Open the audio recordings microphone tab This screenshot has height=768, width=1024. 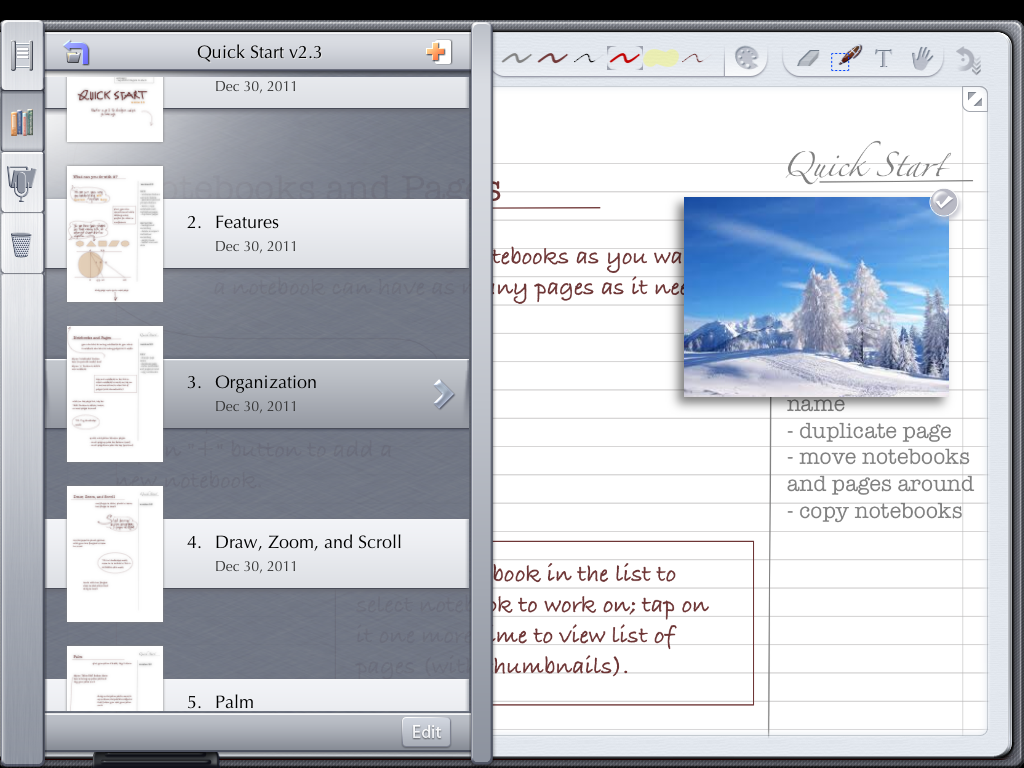tap(22, 182)
